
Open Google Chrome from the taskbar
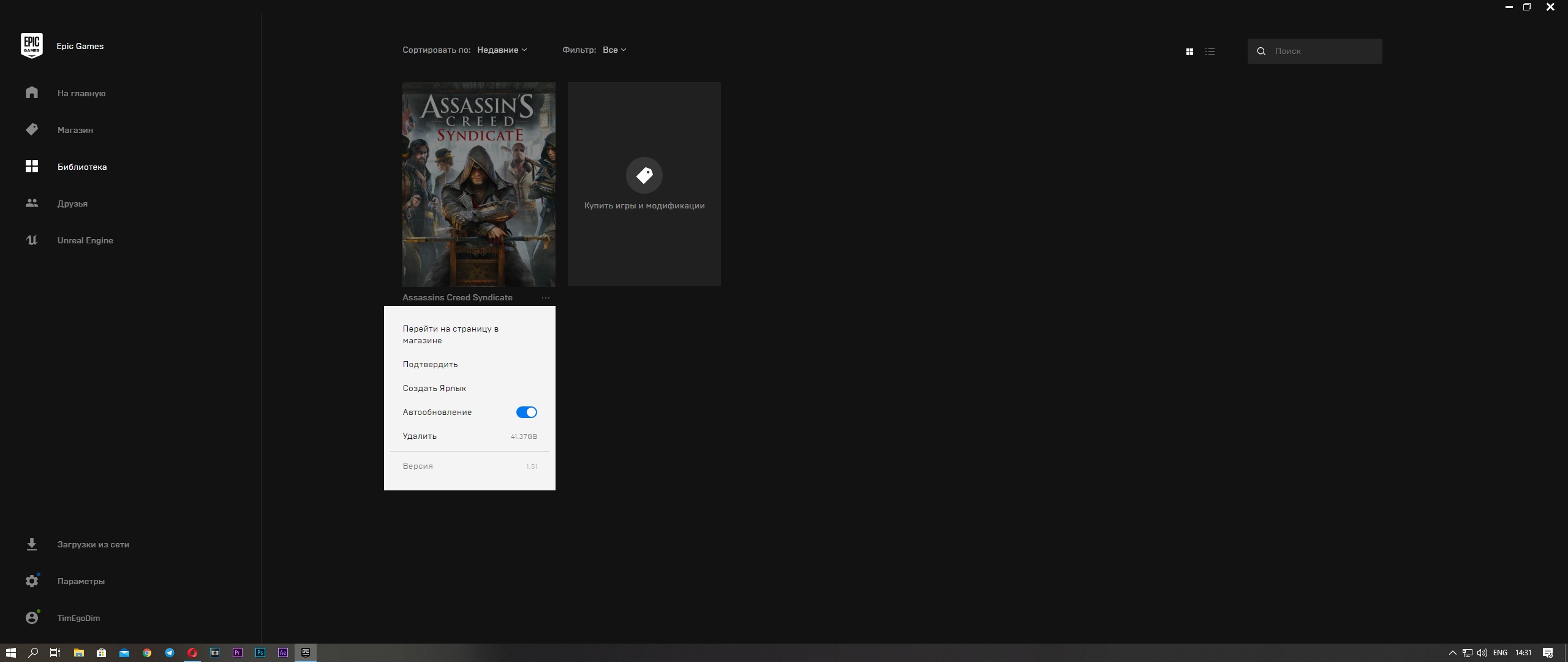pos(147,653)
